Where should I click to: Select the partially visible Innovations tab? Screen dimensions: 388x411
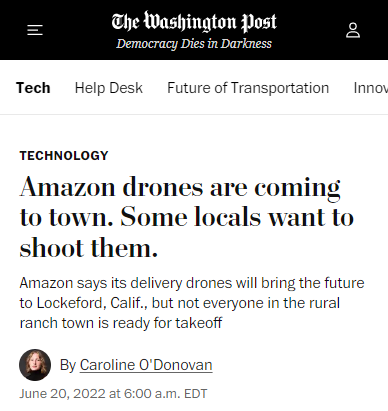pyautogui.click(x=371, y=88)
